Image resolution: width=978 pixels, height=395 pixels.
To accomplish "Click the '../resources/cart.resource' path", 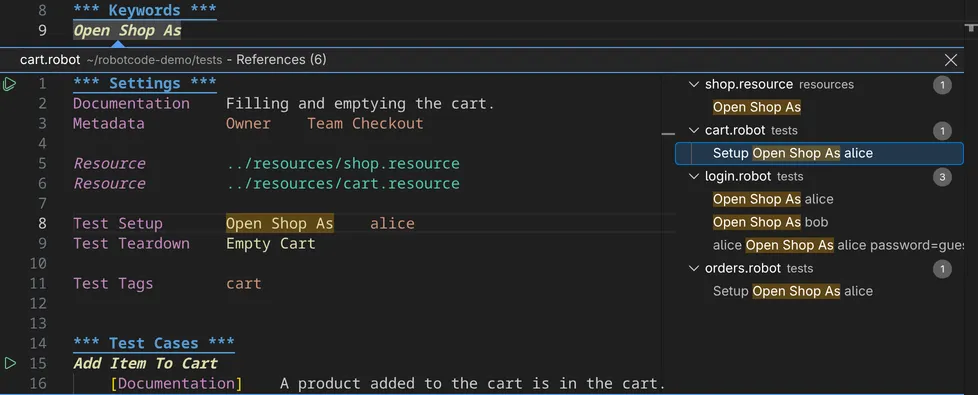I will coord(342,183).
